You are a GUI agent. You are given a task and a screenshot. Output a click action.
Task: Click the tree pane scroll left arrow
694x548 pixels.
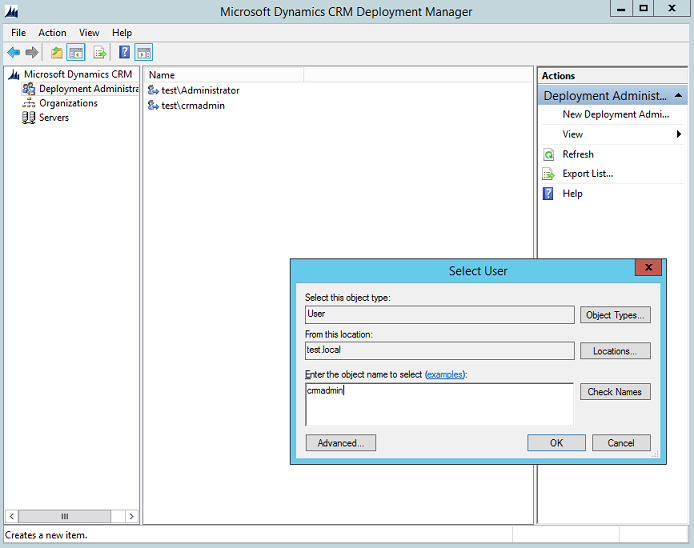12,516
